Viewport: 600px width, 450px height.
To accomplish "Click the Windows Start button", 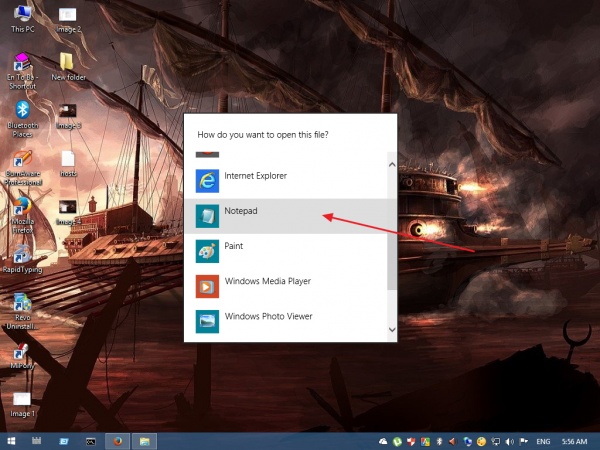I will [10, 440].
